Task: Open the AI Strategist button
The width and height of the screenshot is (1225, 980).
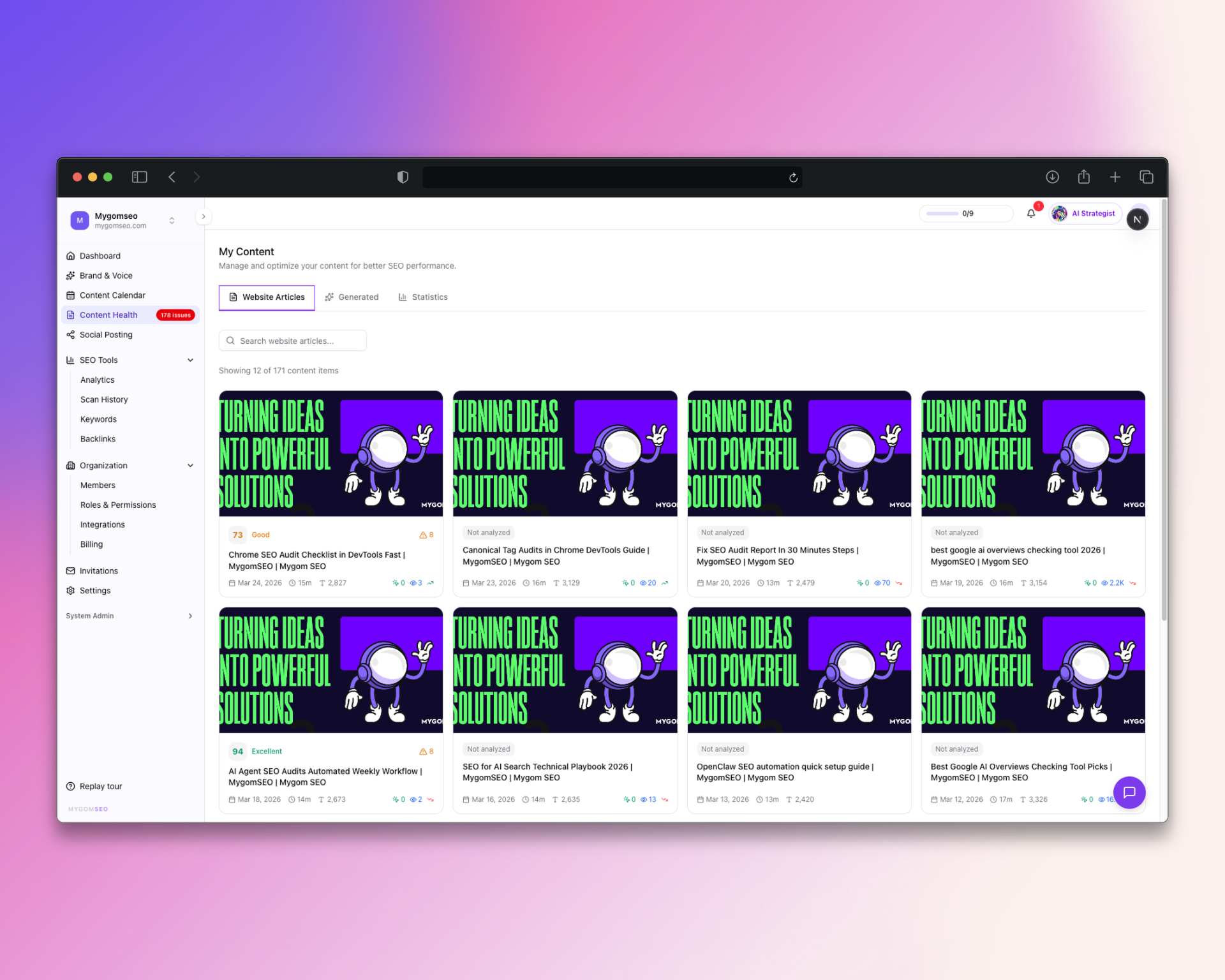Action: click(x=1086, y=214)
